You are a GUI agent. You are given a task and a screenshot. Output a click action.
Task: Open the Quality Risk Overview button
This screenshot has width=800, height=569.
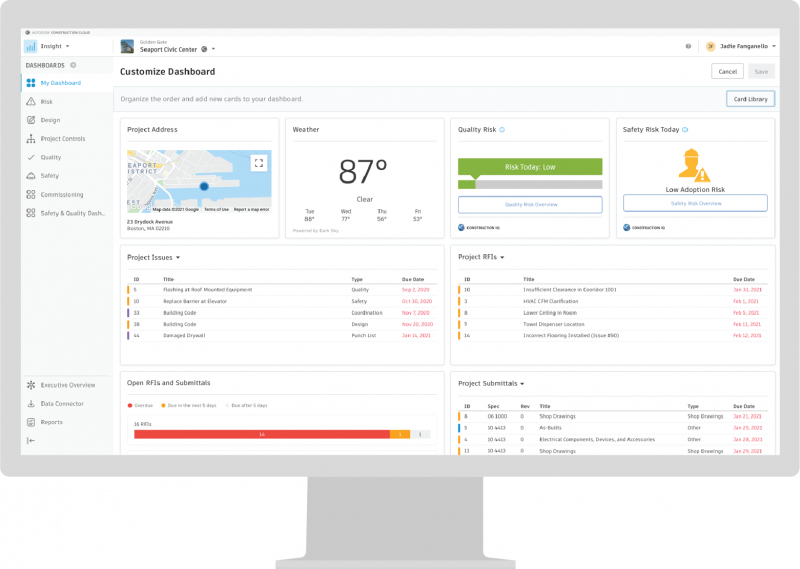(530, 205)
